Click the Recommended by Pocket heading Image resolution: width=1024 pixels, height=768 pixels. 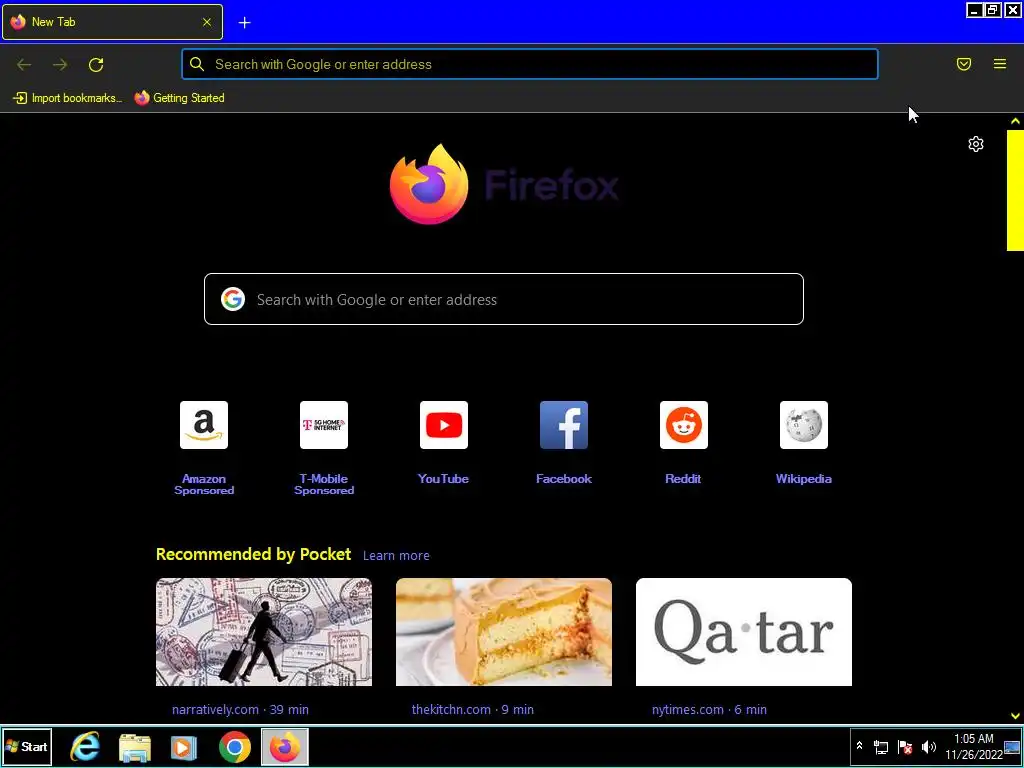click(253, 554)
